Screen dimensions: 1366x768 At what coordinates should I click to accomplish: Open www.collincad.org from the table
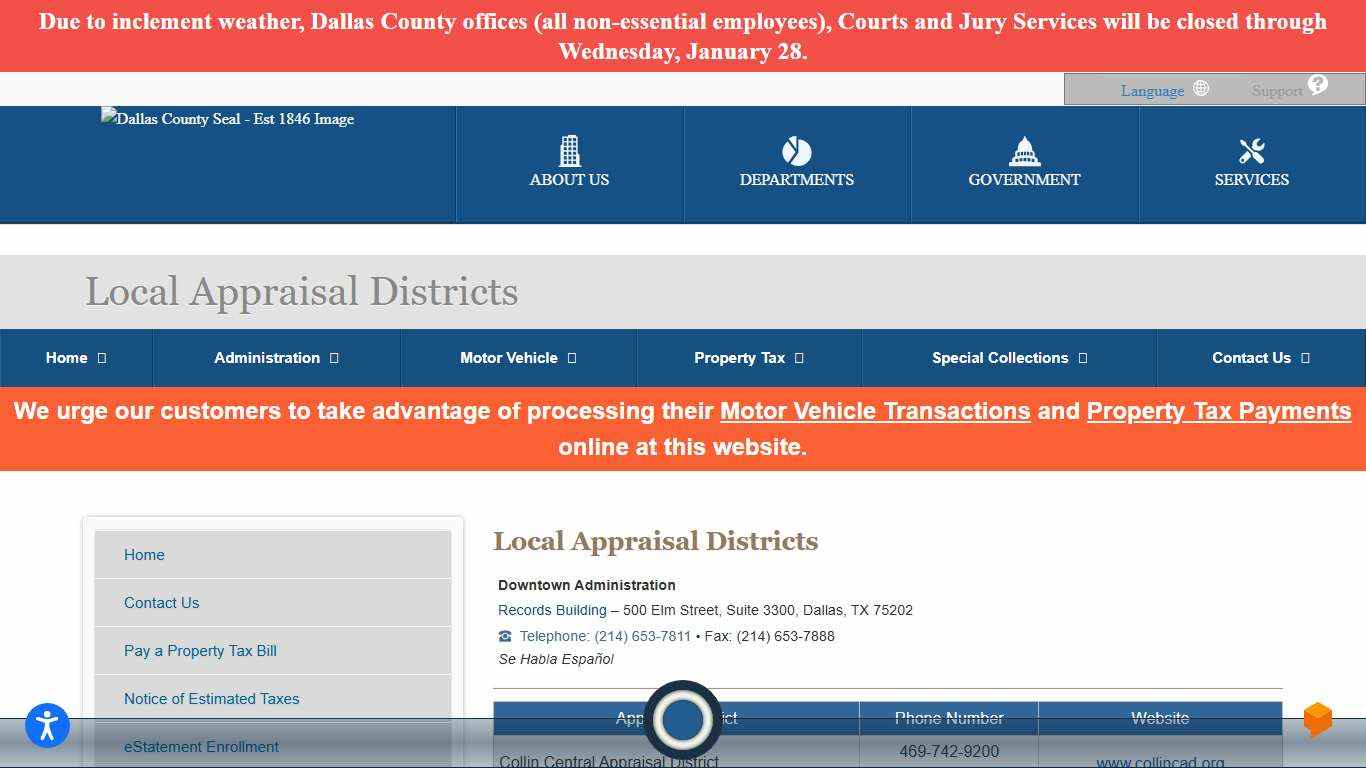1160,762
